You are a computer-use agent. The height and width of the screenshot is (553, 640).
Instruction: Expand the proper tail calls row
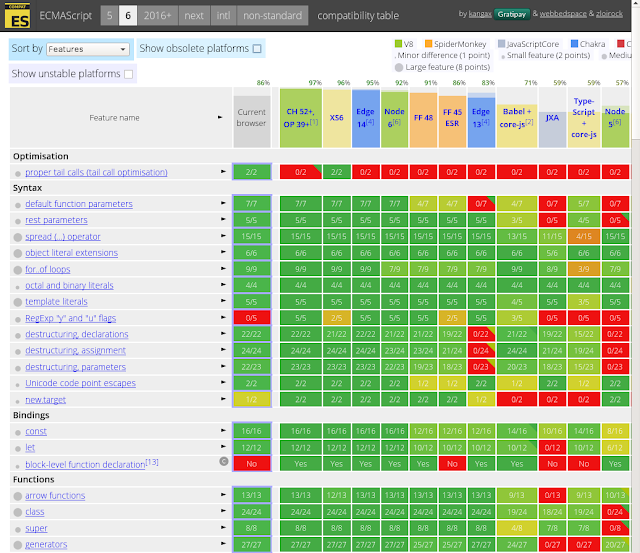[223, 171]
